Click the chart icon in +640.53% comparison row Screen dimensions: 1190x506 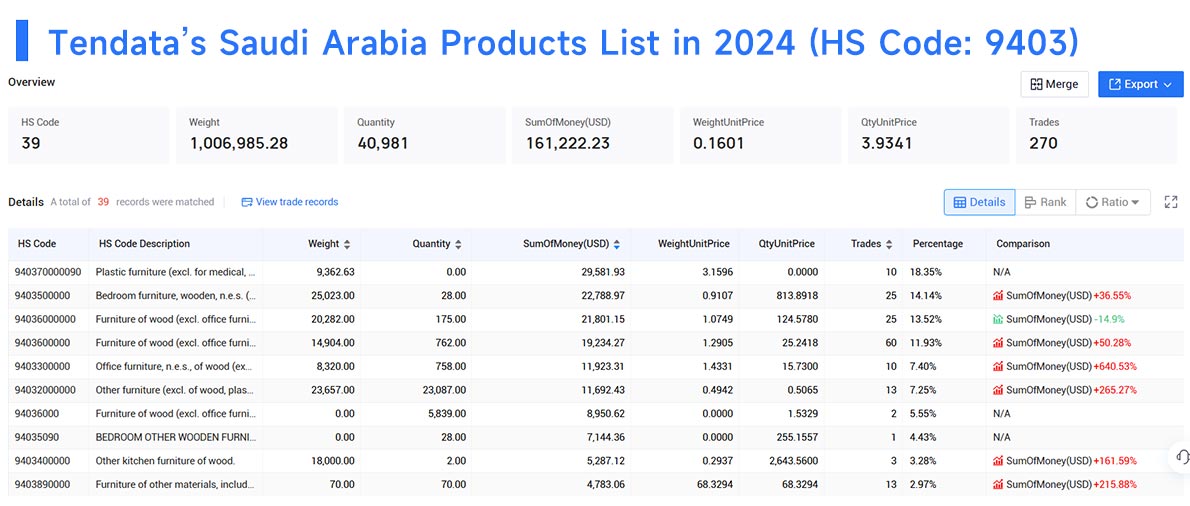click(998, 366)
